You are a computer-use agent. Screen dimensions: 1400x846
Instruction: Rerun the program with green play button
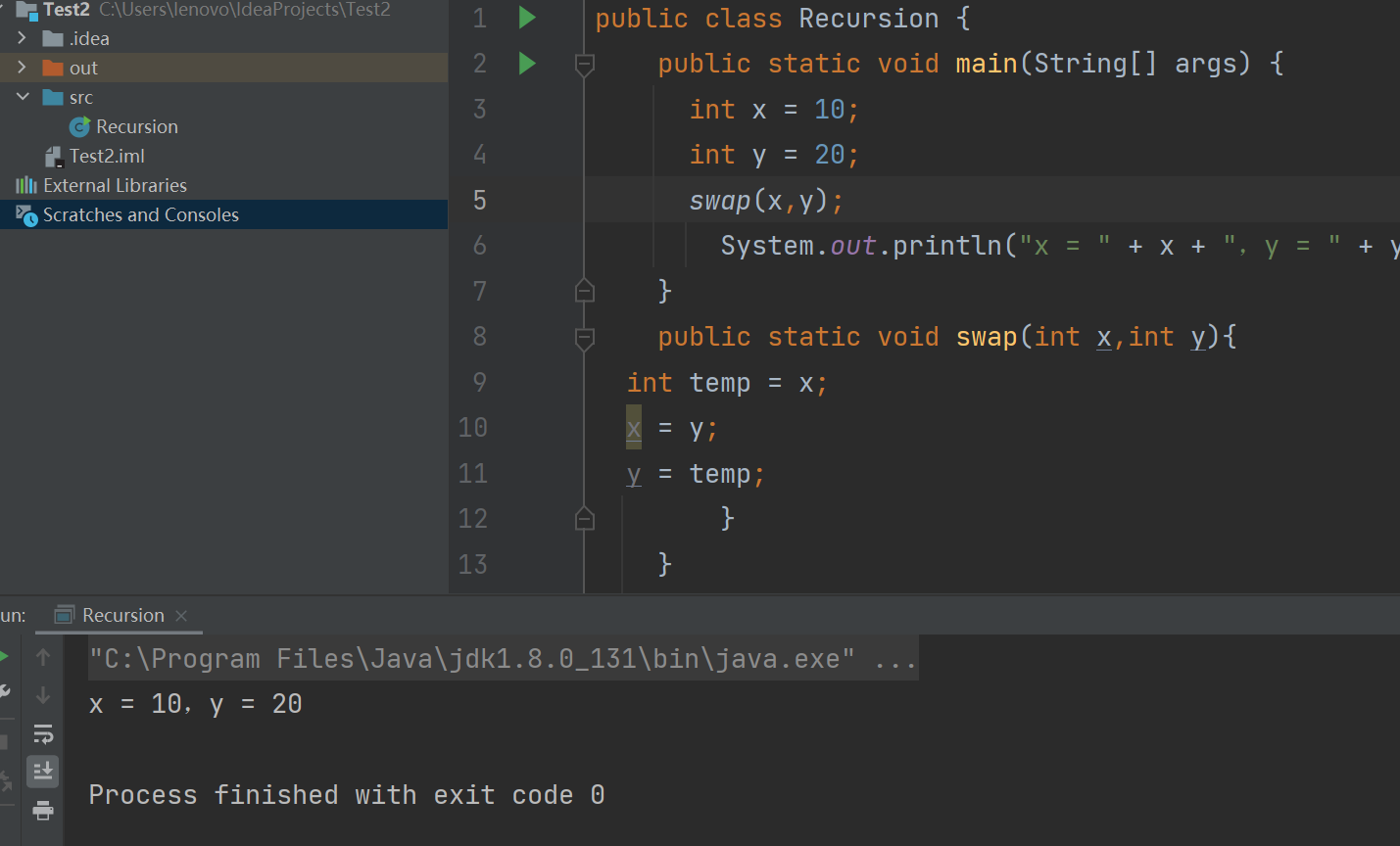pyautogui.click(x=4, y=657)
